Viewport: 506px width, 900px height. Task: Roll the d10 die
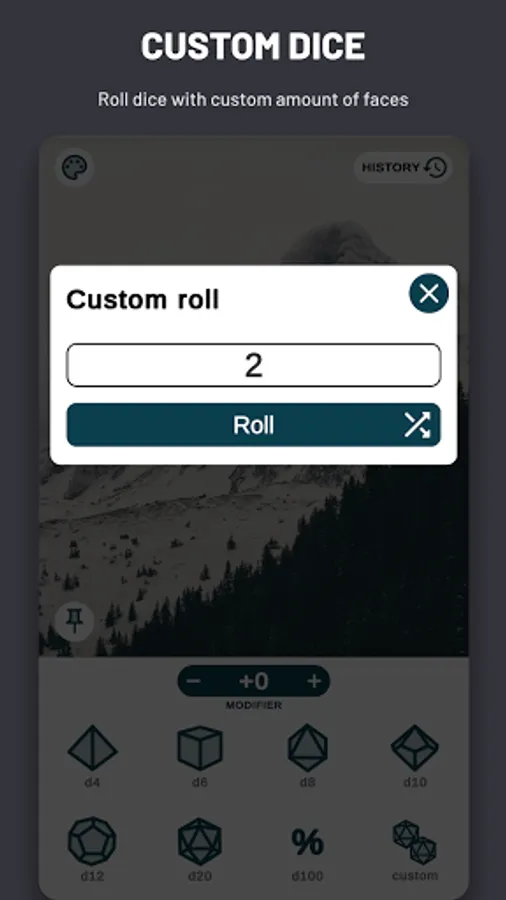(415, 757)
